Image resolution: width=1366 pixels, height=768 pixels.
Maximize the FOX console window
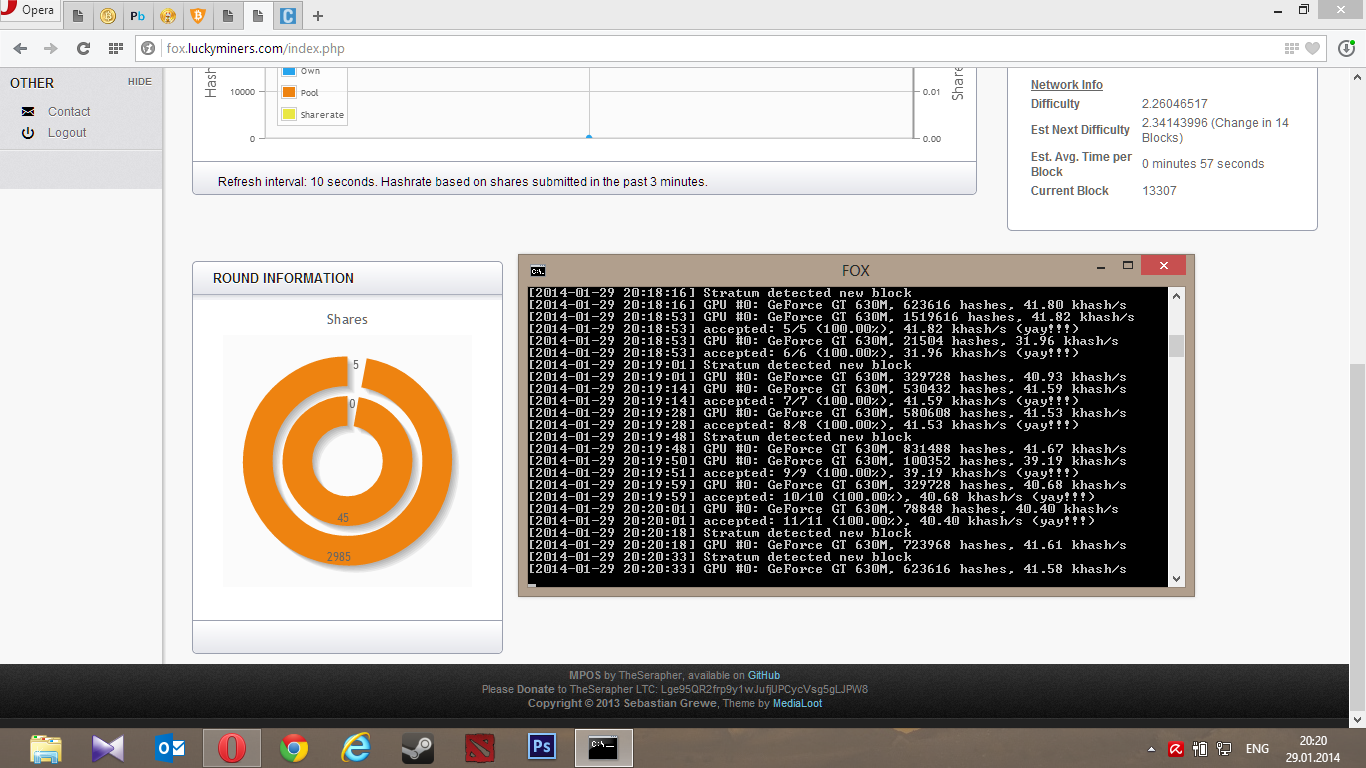(1127, 266)
